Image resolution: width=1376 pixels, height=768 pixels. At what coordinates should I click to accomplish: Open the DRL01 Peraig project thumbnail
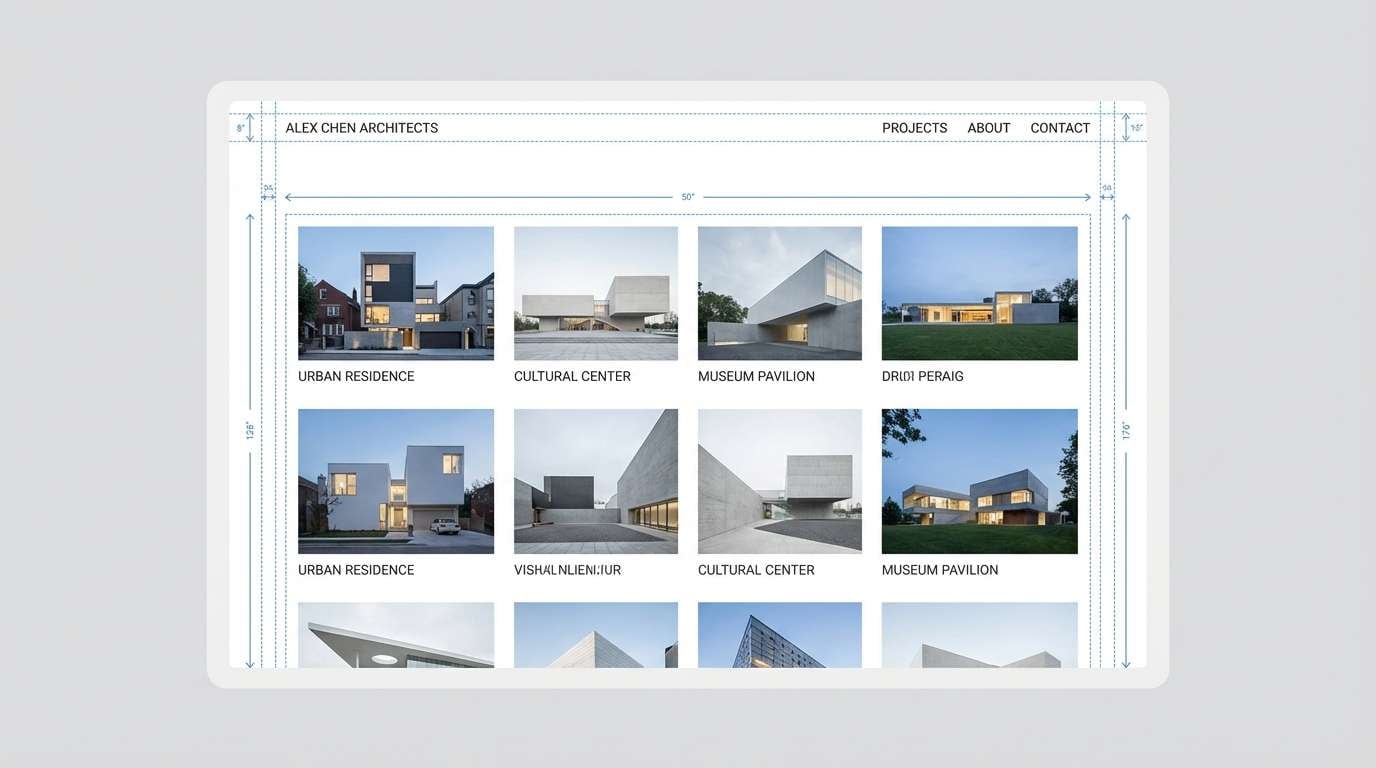tap(979, 292)
